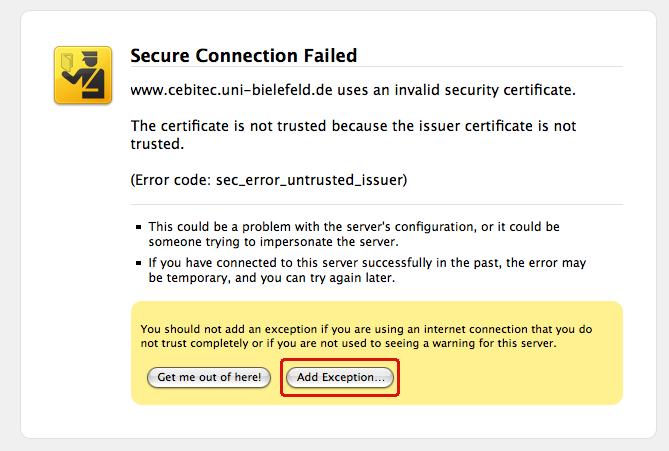Screen dimensions: 669x451
Task: Click the yellow security officer warning icon
Action: point(83,75)
